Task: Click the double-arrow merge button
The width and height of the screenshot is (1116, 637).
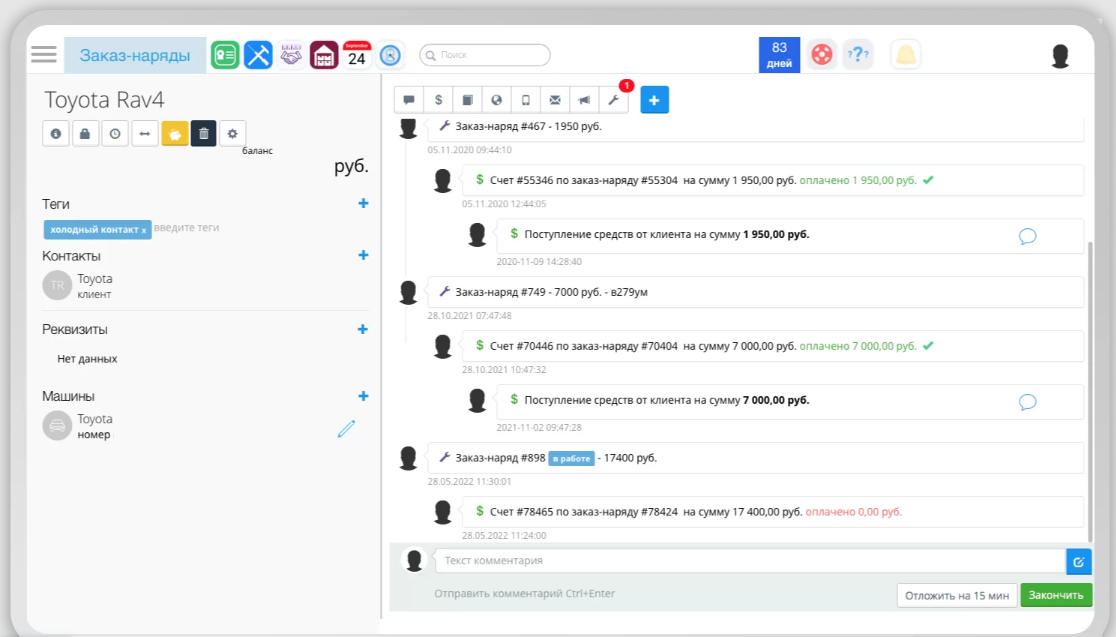Action: (x=144, y=134)
